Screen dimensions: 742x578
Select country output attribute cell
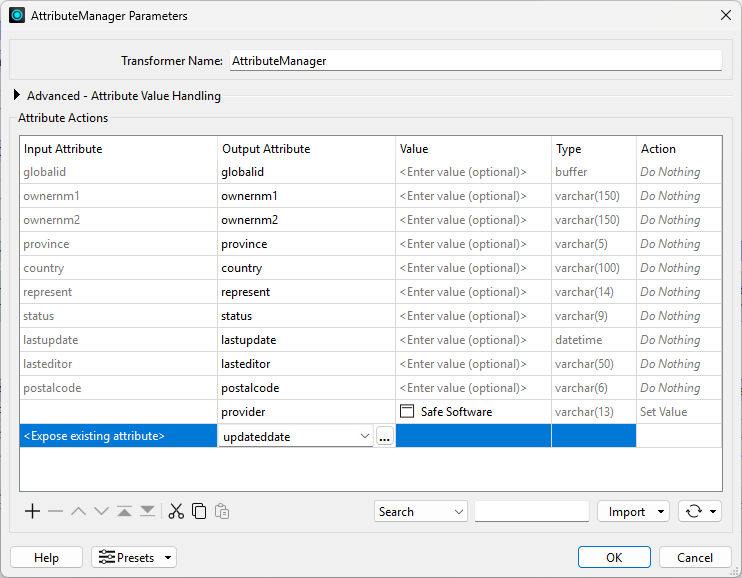[x=306, y=268]
